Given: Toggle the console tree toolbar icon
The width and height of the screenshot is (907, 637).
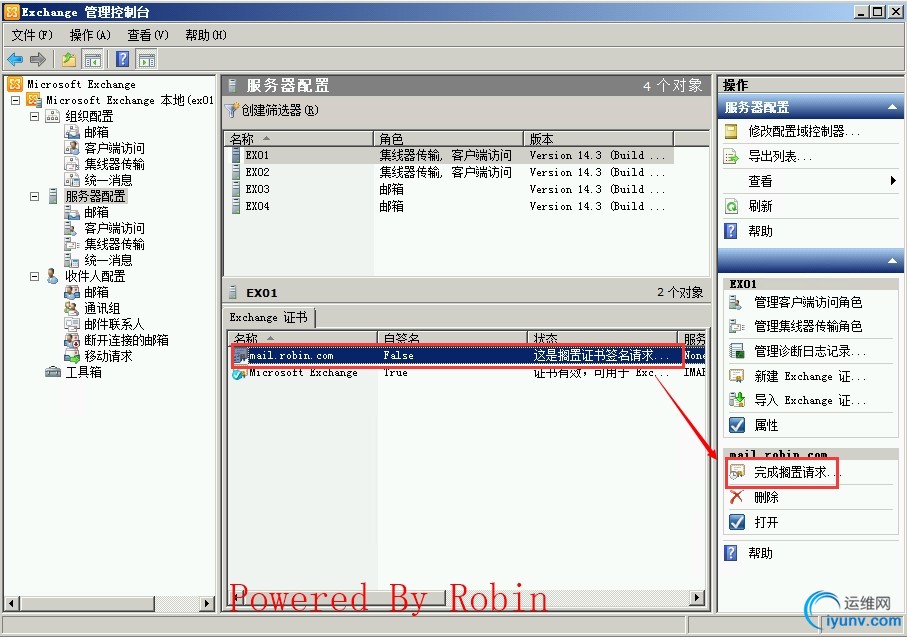Looking at the screenshot, I should pos(93,59).
